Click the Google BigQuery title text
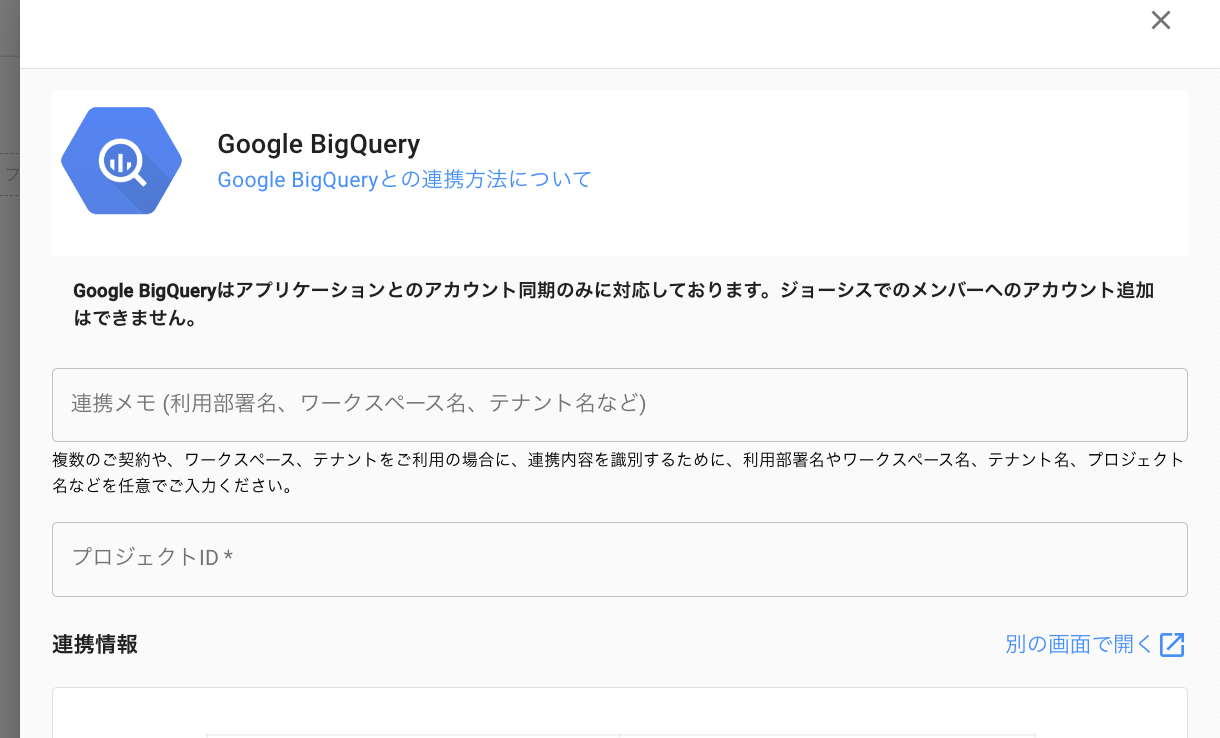 (318, 144)
